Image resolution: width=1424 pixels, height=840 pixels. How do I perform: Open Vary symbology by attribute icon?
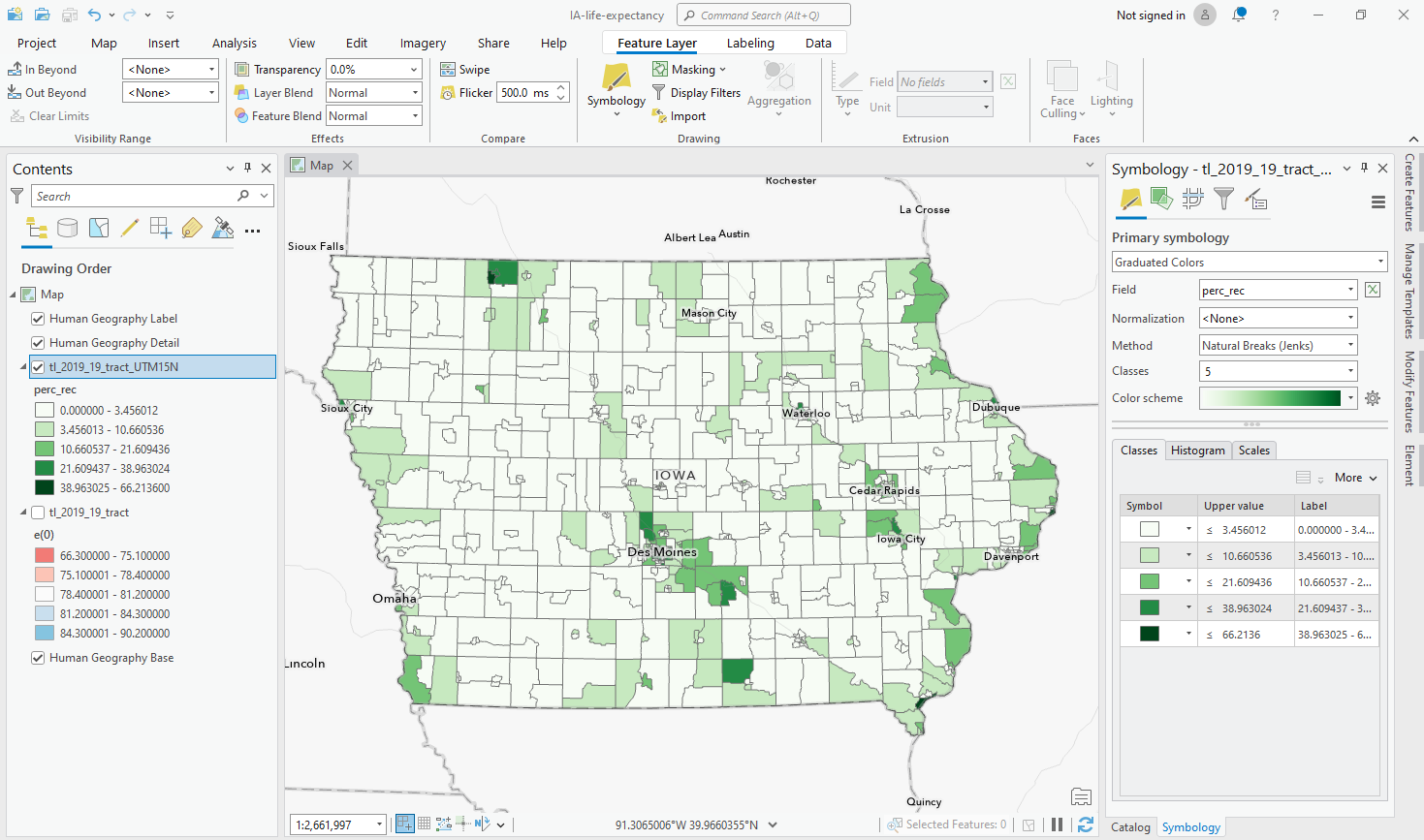click(x=1161, y=200)
